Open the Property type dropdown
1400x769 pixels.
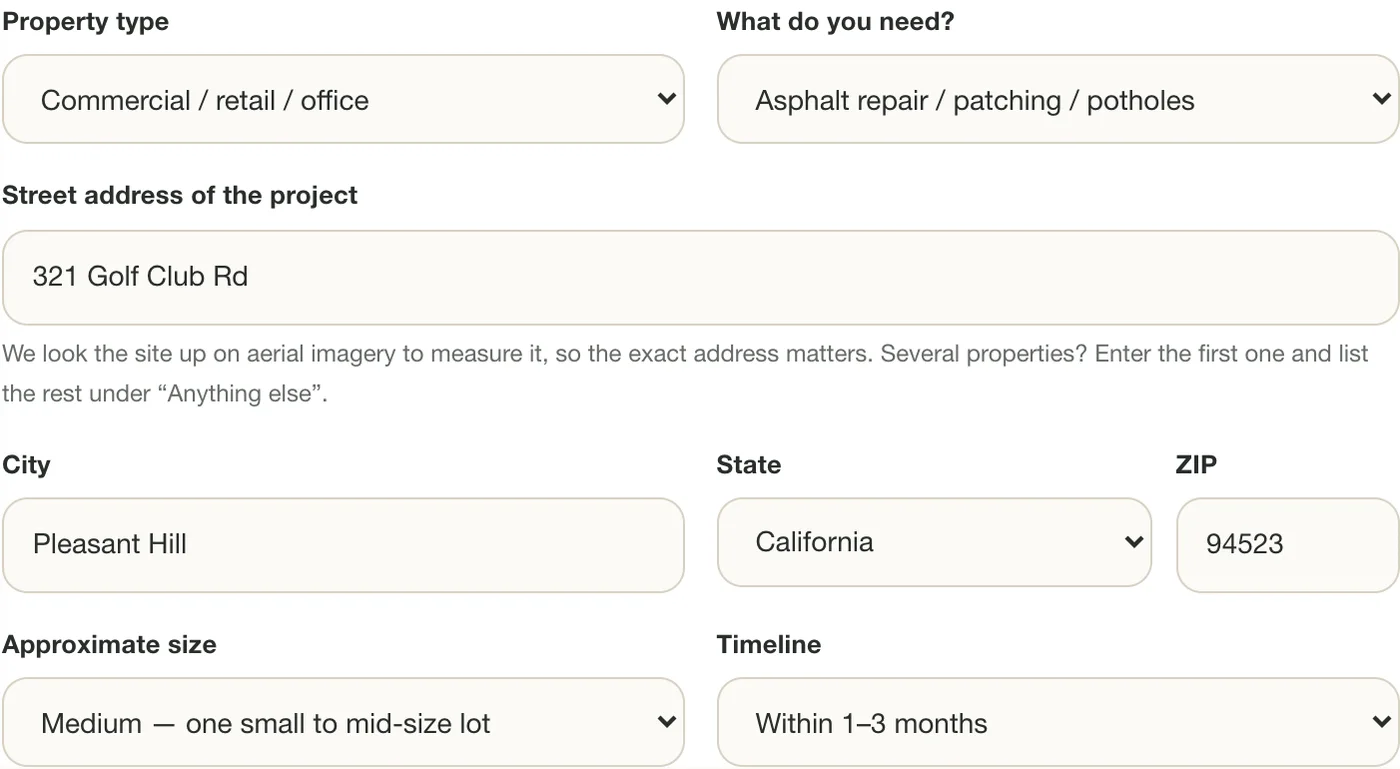tap(343, 99)
